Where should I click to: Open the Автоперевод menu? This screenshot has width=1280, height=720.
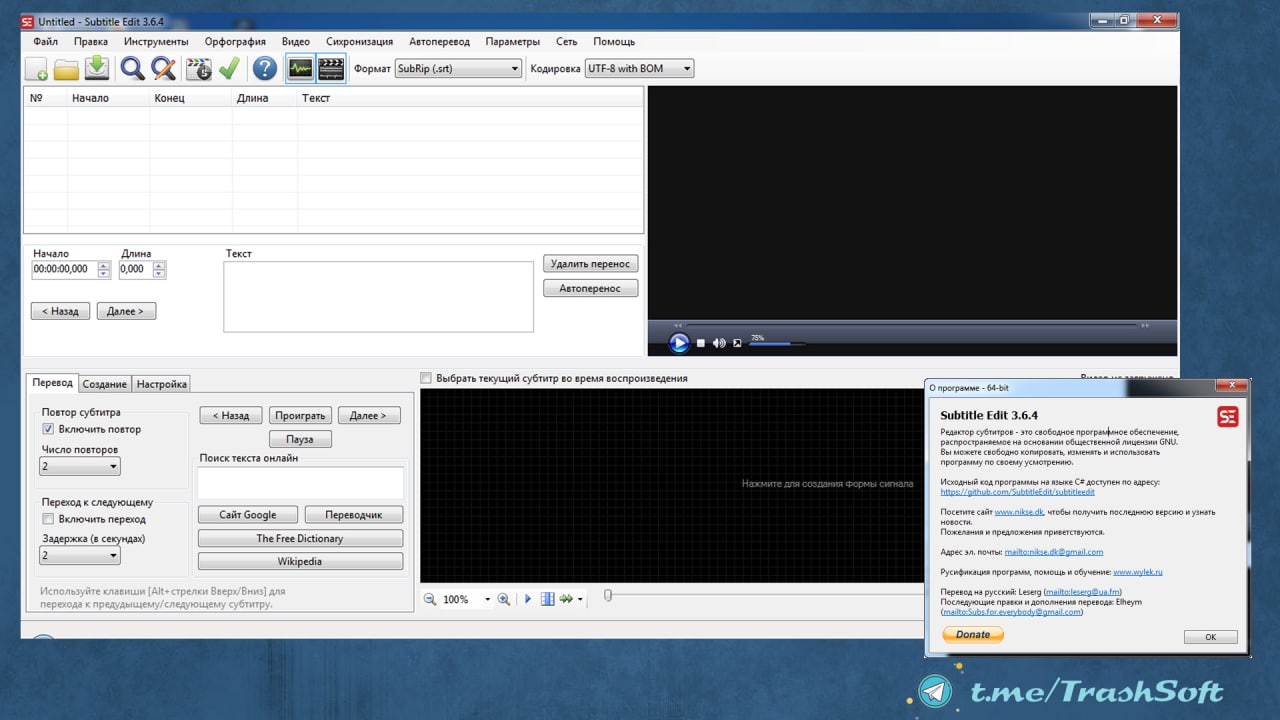tap(439, 42)
